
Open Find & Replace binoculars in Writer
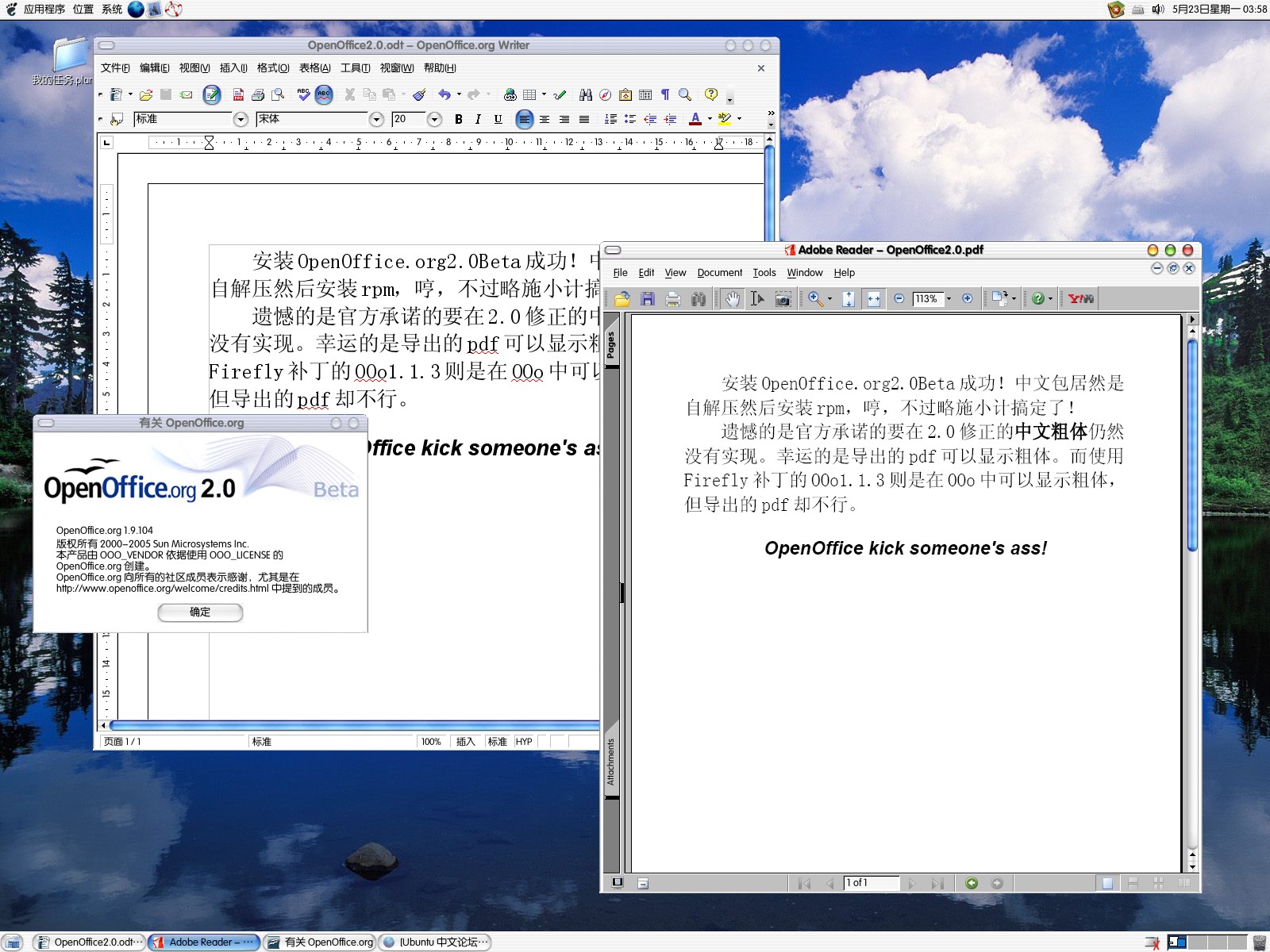click(x=586, y=95)
